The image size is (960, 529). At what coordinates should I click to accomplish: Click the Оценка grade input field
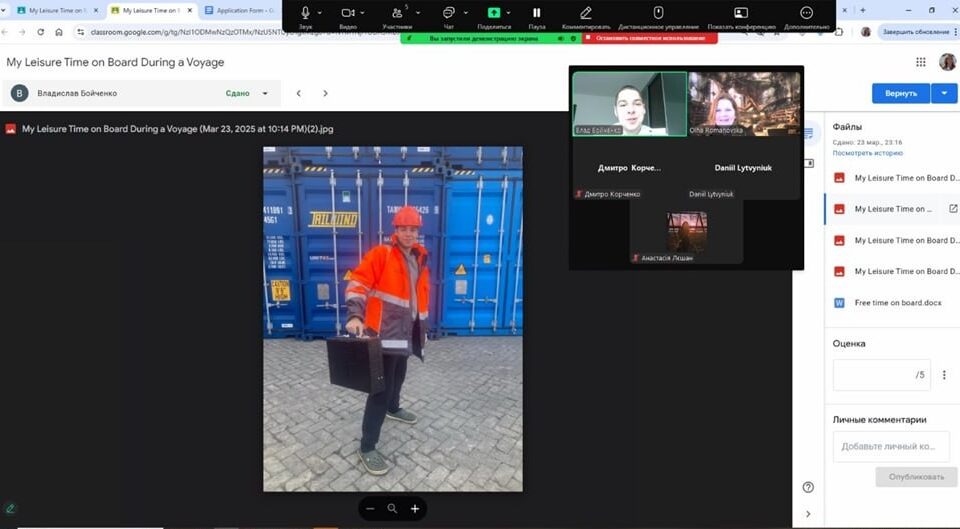pos(881,375)
